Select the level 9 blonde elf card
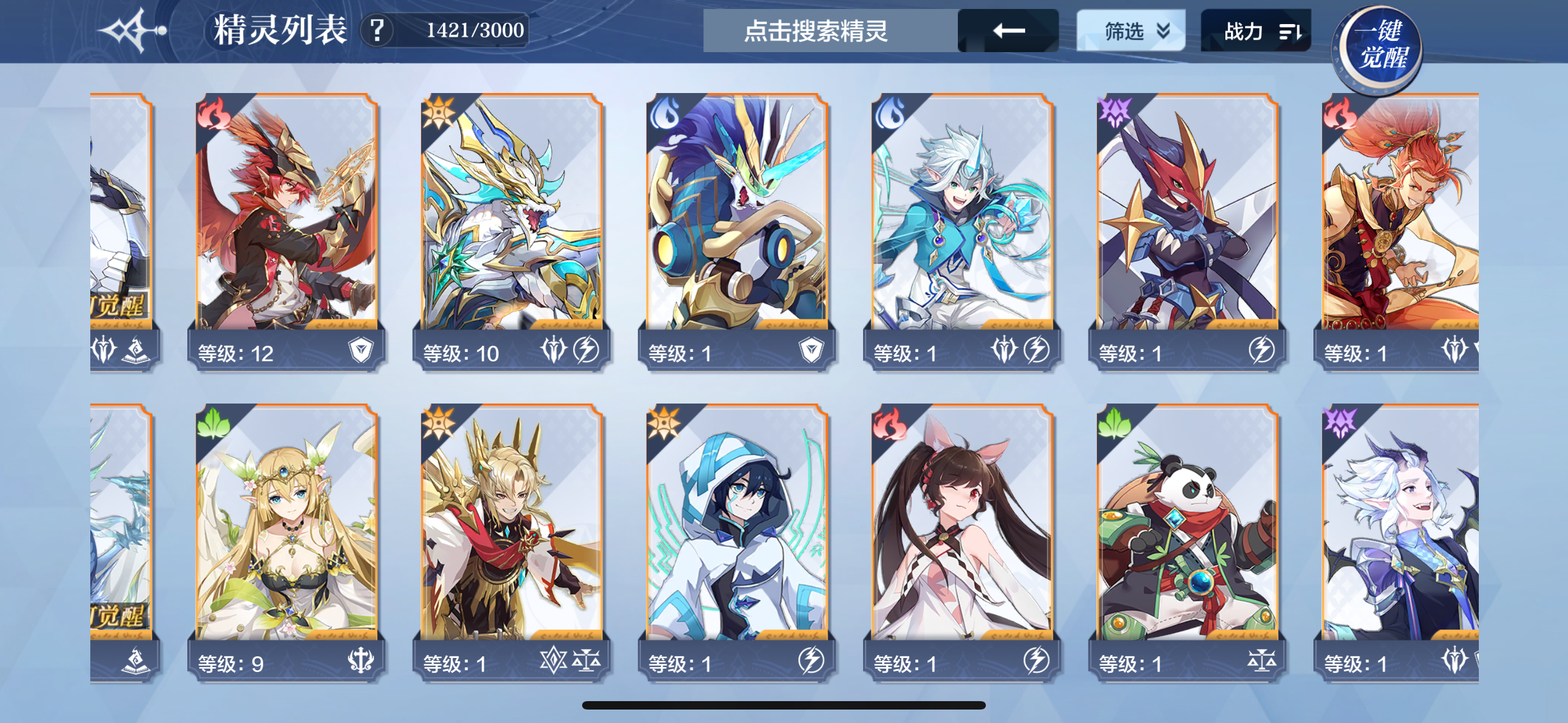1568x723 pixels. coord(287,543)
